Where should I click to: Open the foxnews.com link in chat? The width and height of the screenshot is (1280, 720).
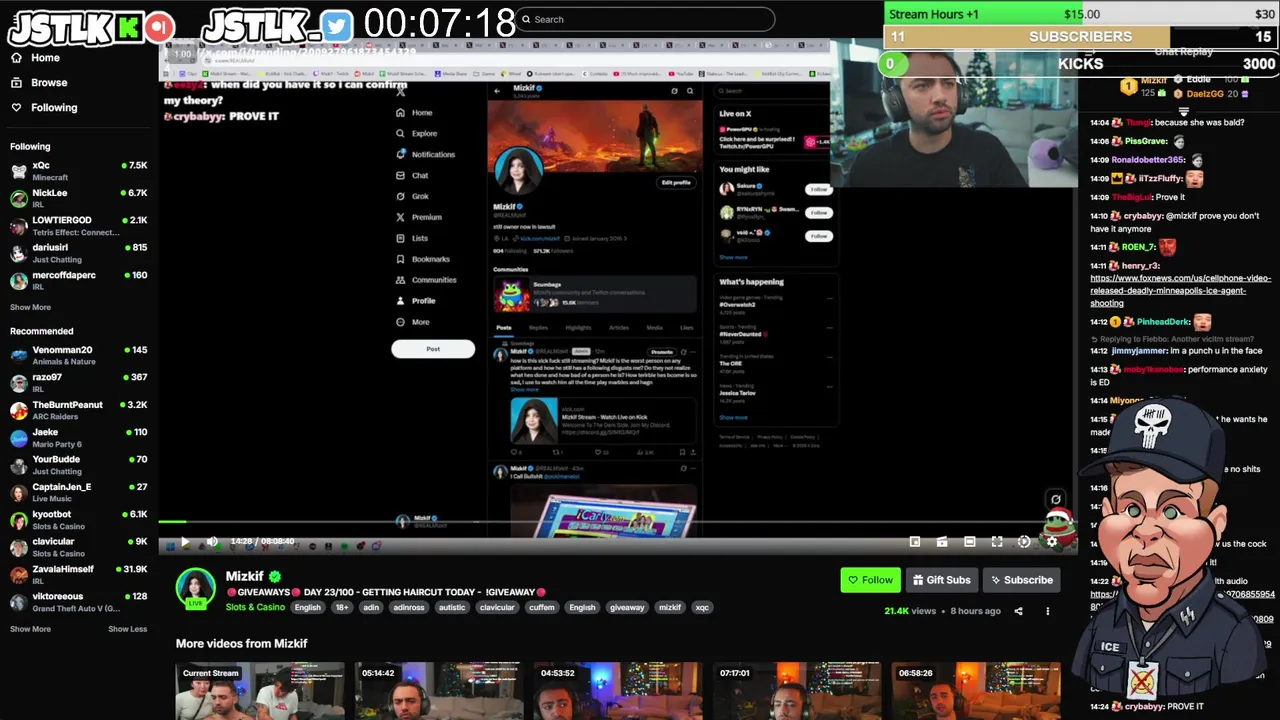click(x=1180, y=290)
